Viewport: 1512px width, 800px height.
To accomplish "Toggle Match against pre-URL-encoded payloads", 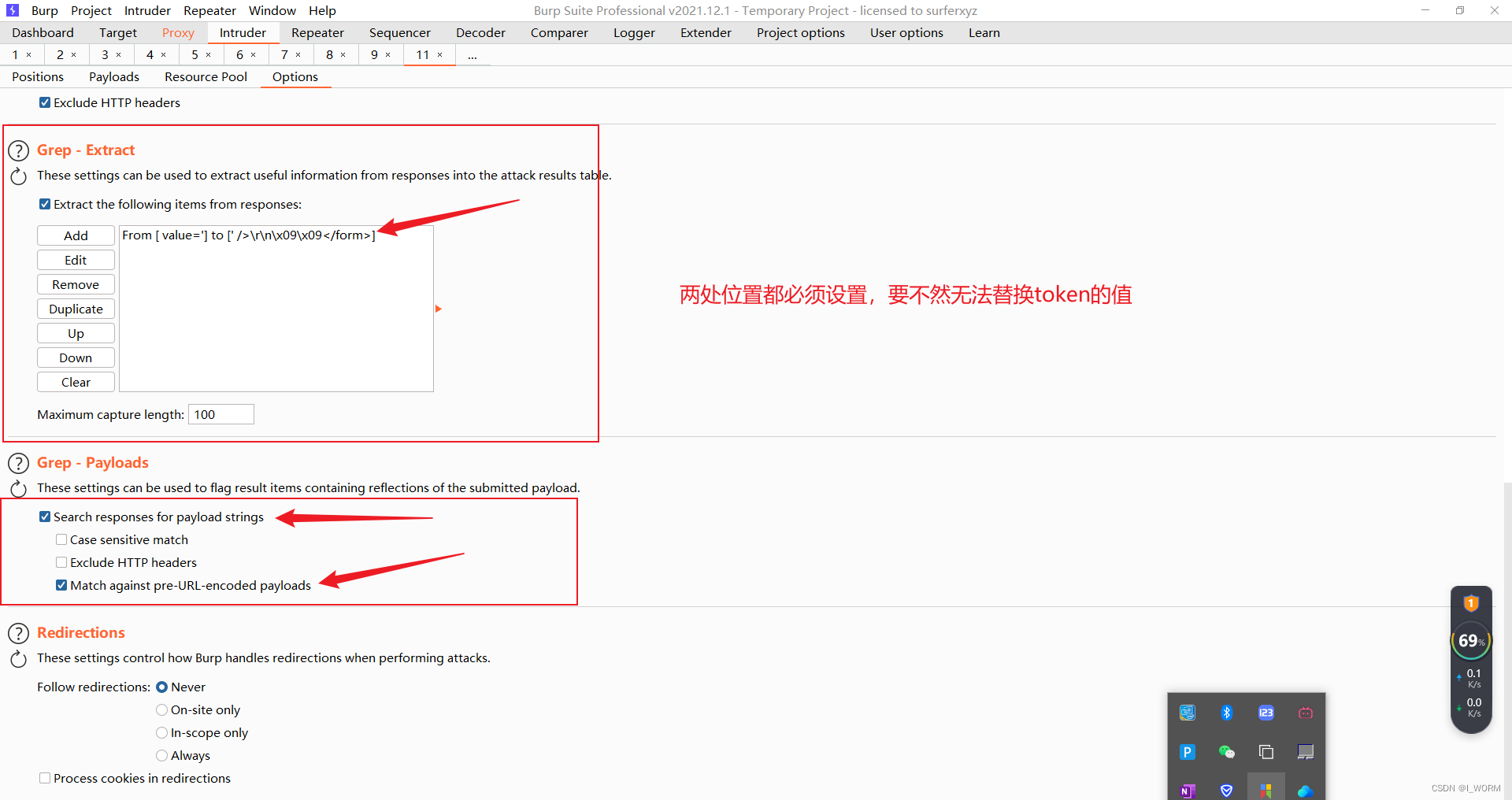I will pos(61,585).
